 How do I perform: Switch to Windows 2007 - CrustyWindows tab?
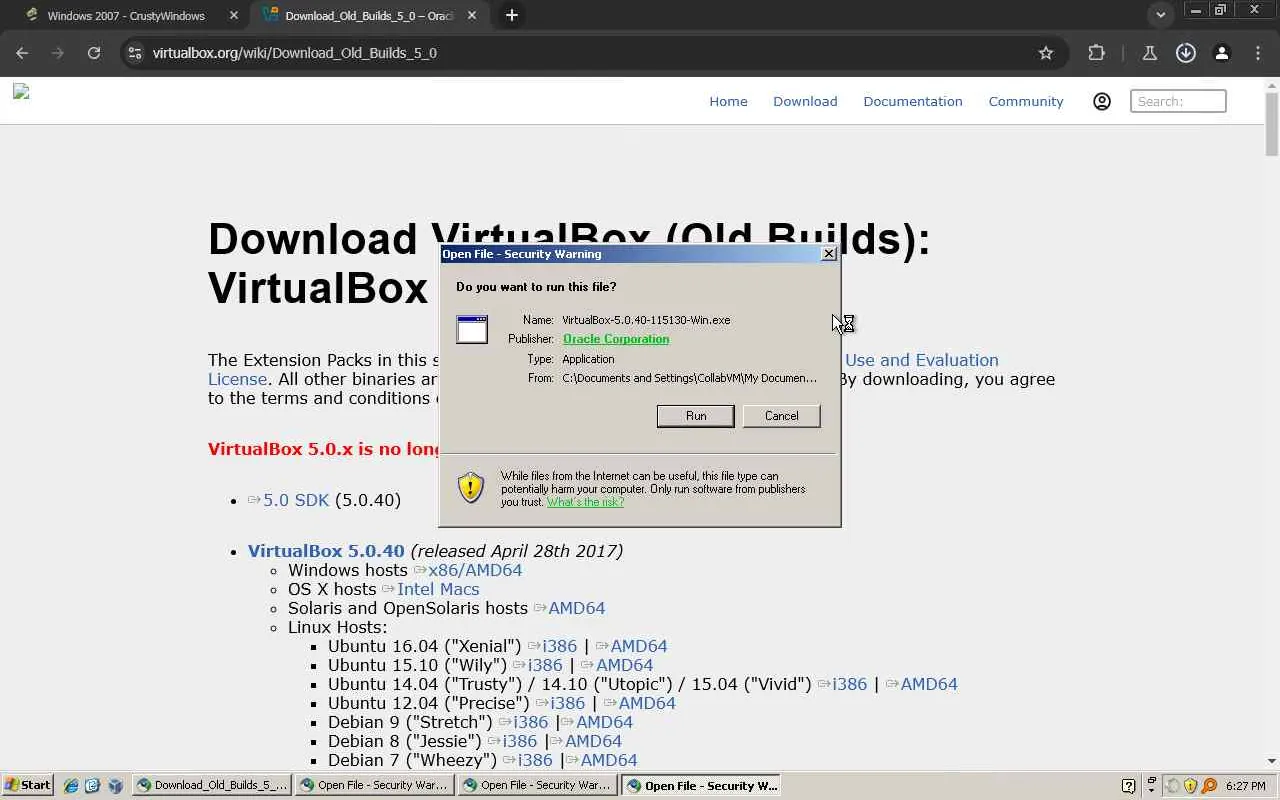pos(125,15)
